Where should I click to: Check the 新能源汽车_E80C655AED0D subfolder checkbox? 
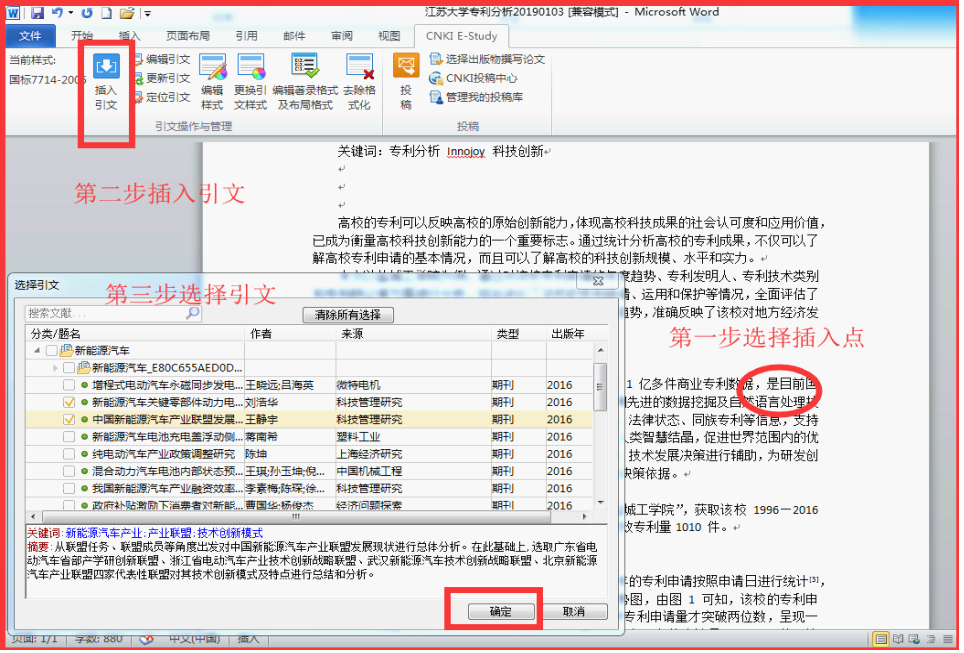pos(69,368)
